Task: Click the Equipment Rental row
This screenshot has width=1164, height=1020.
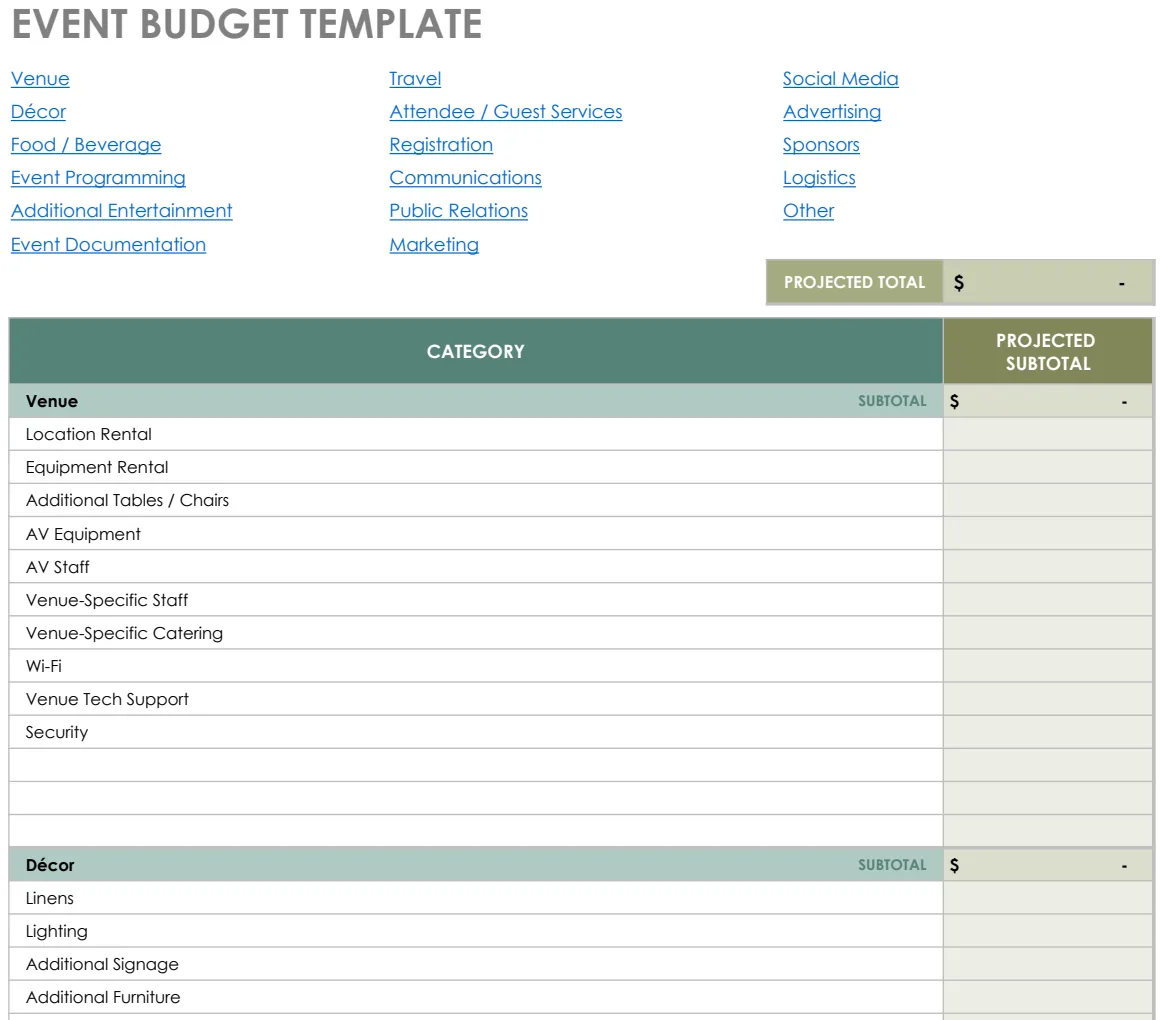Action: coord(476,467)
